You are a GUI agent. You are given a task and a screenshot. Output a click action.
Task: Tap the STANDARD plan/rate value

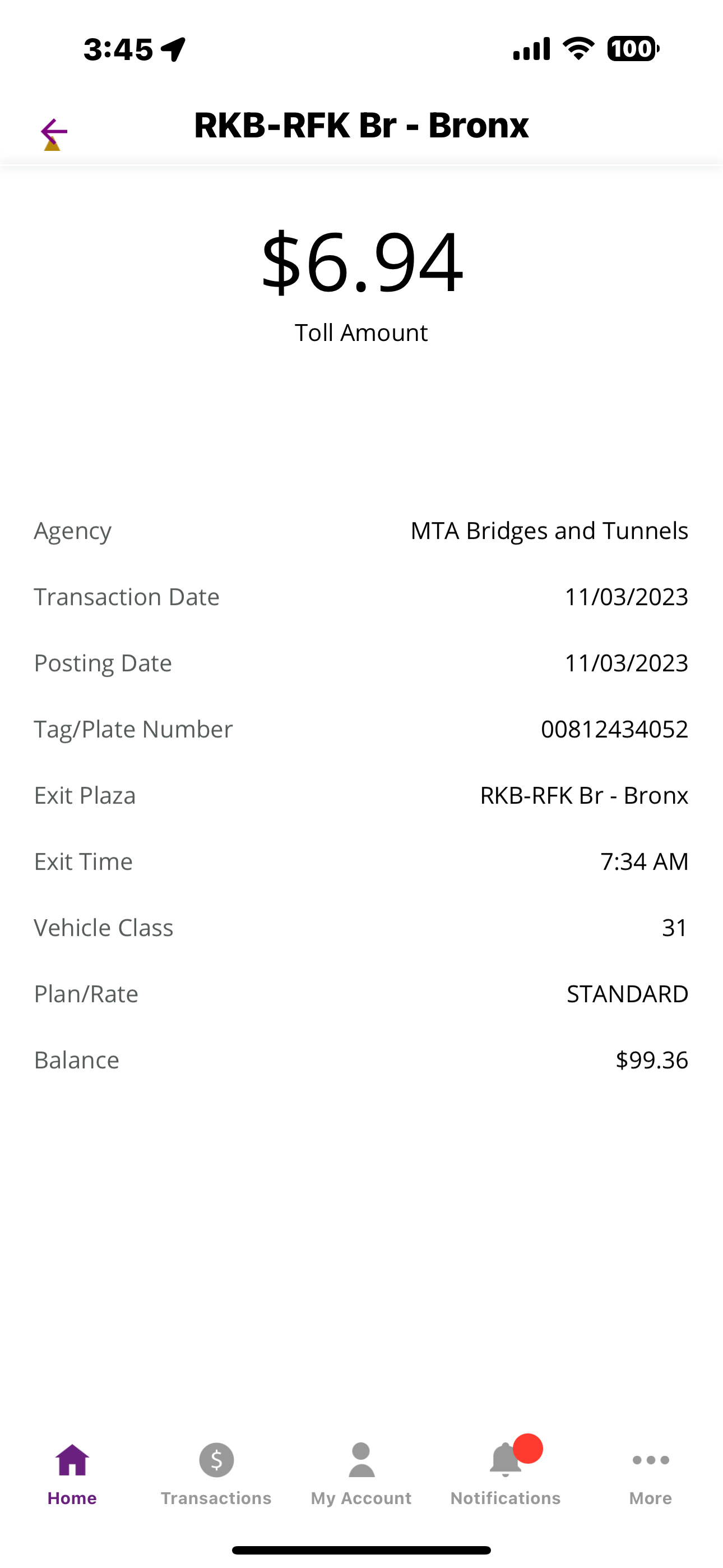click(x=628, y=993)
